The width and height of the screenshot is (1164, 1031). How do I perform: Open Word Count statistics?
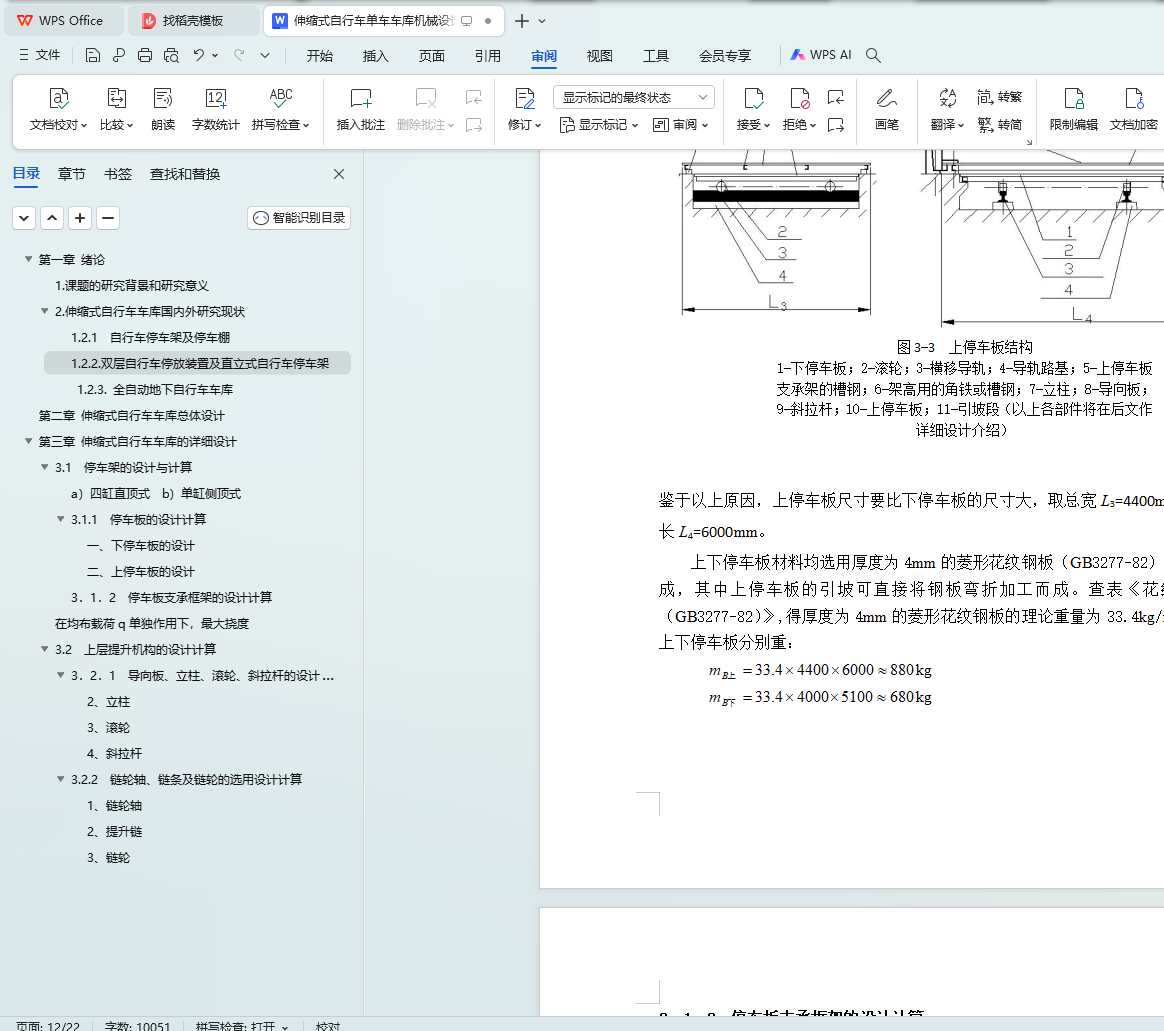[x=215, y=109]
